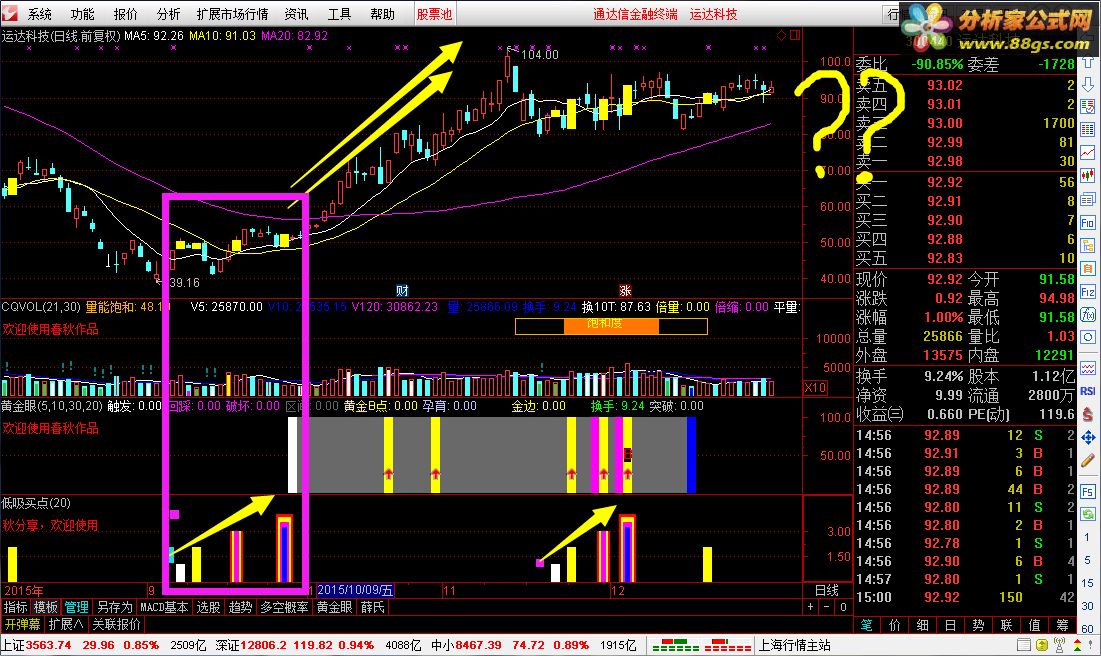Activate the blue four-way move arrows icon
Screen dimensions: 1101x656
tap(1088, 438)
